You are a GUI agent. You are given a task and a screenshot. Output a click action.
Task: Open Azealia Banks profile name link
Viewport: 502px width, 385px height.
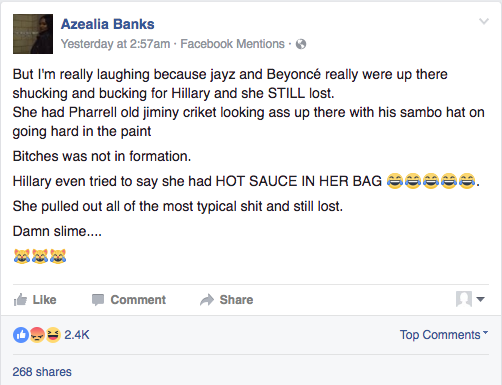click(108, 24)
